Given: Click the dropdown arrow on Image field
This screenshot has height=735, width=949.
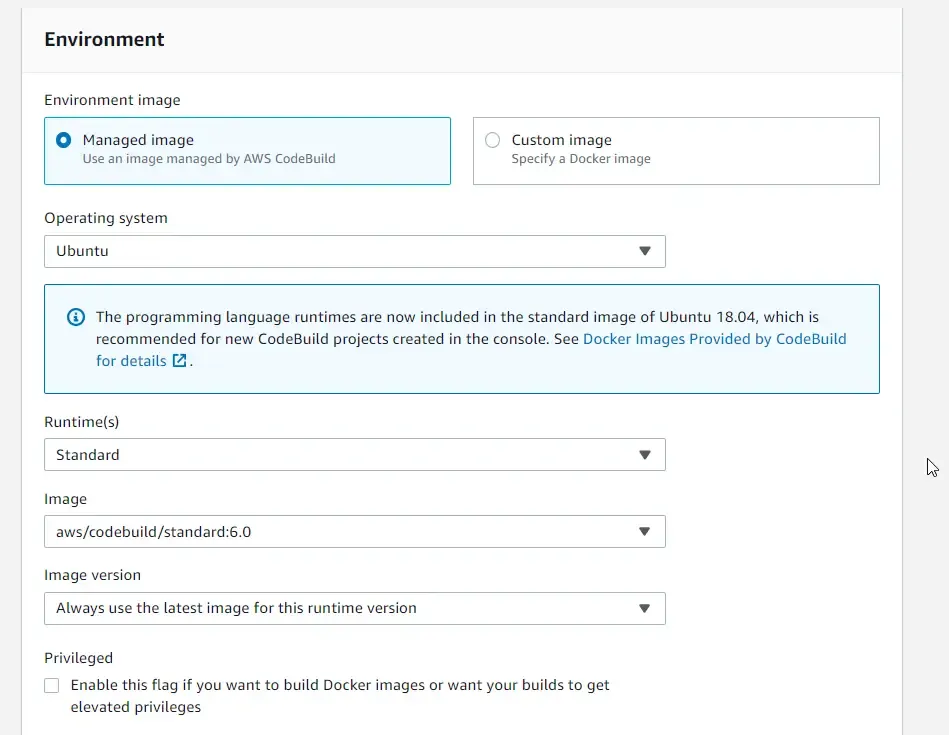Looking at the screenshot, I should pos(645,531).
